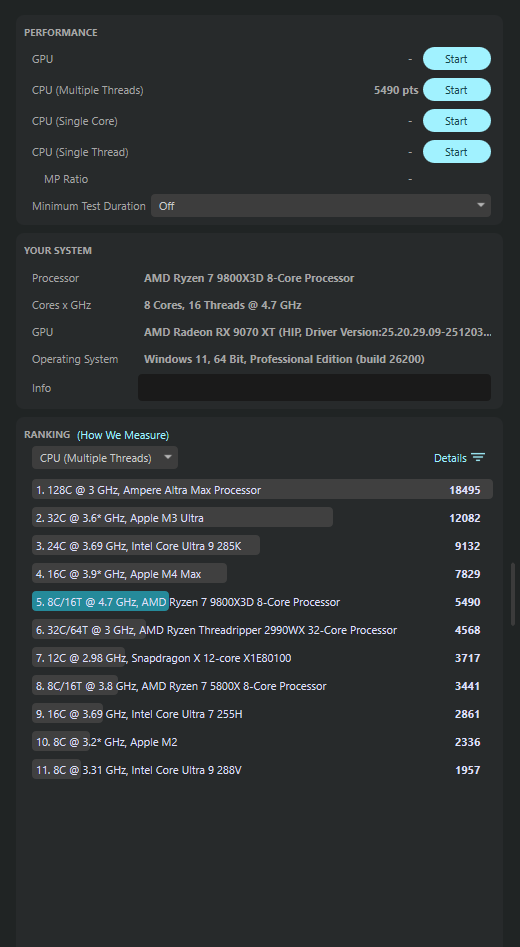Select the Apple M3 Ultra ranking row

pyautogui.click(x=262, y=518)
